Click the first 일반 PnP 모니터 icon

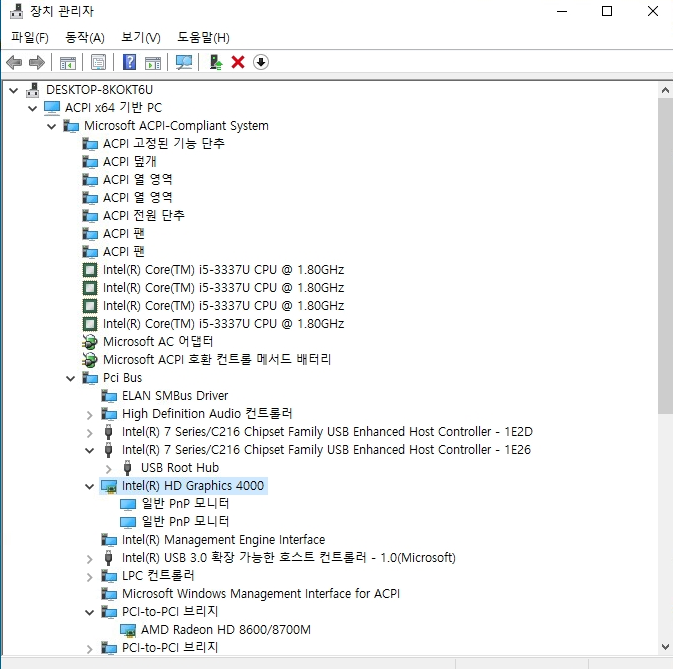tap(127, 504)
